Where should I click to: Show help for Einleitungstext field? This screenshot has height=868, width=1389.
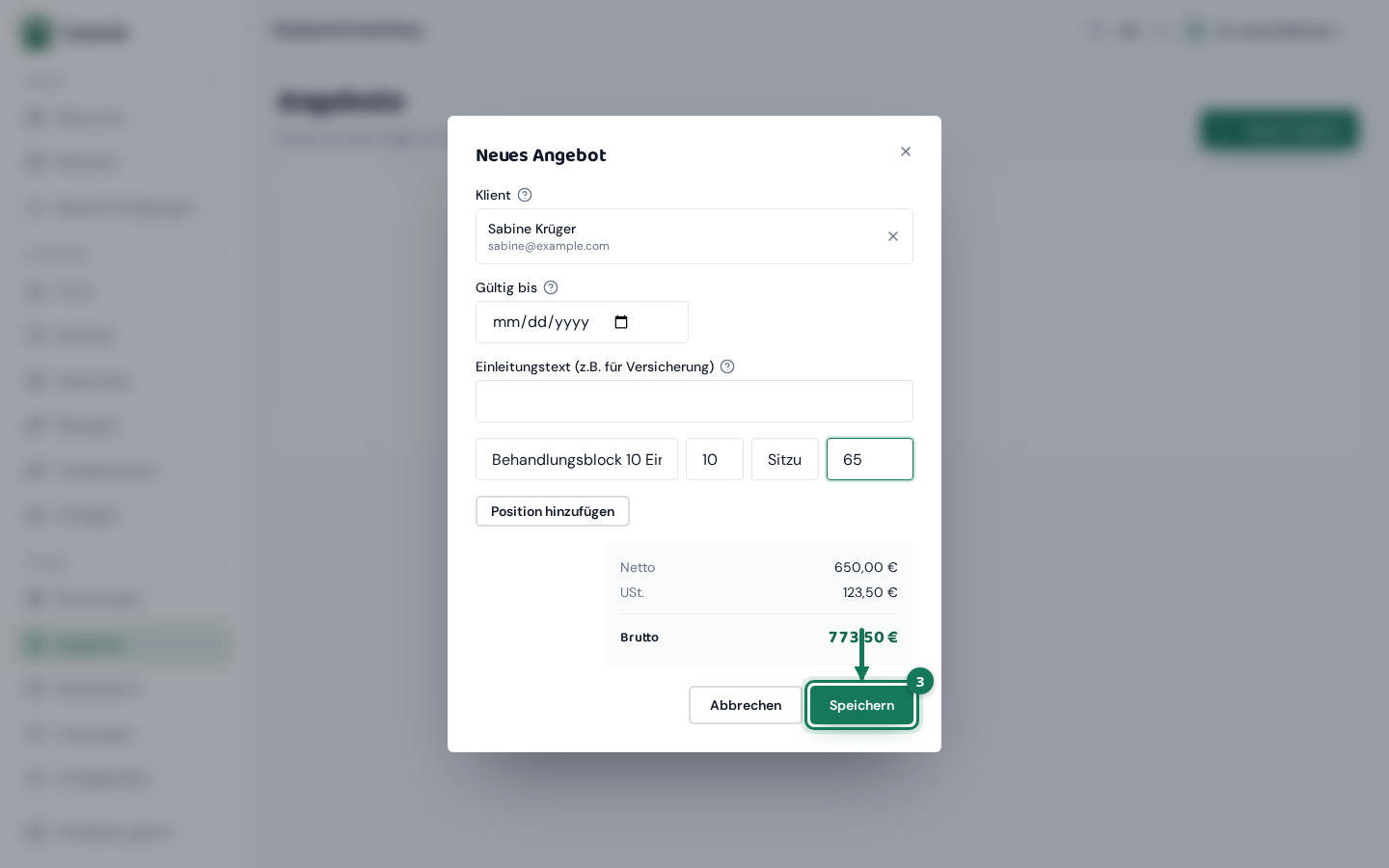(x=727, y=366)
